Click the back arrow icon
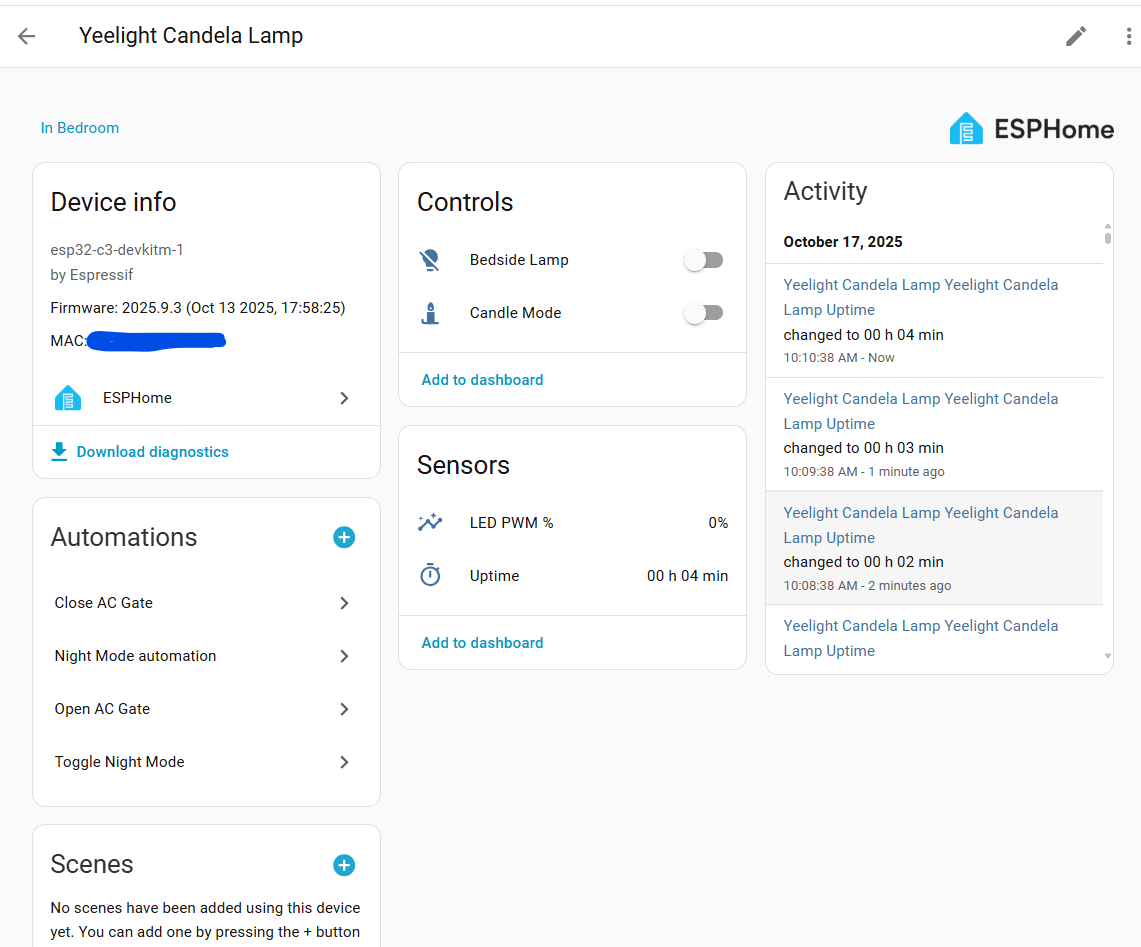The width and height of the screenshot is (1141, 947). pos(27,36)
